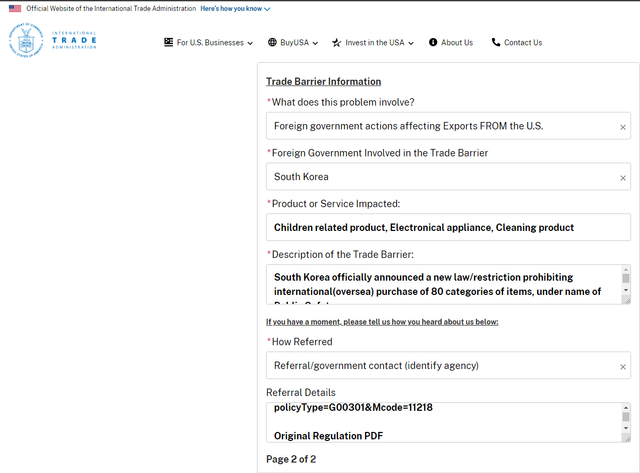640x473 pixels.
Task: Click the Foreign Government combo box showing South Korea
Action: [440, 177]
